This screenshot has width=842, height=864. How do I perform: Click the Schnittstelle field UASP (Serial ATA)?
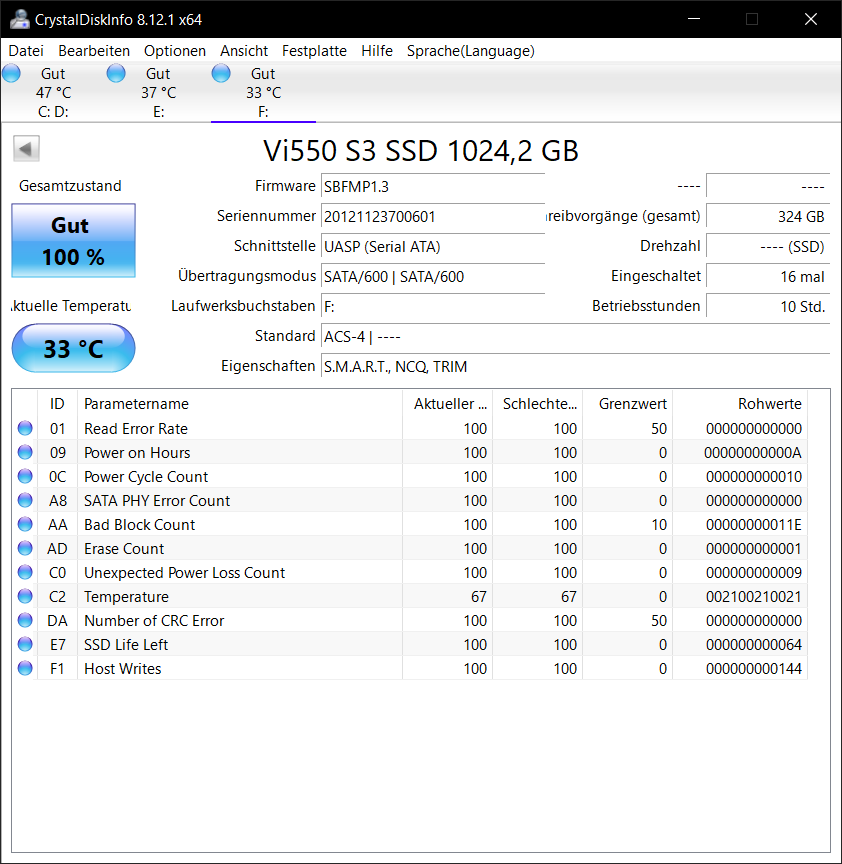point(433,246)
